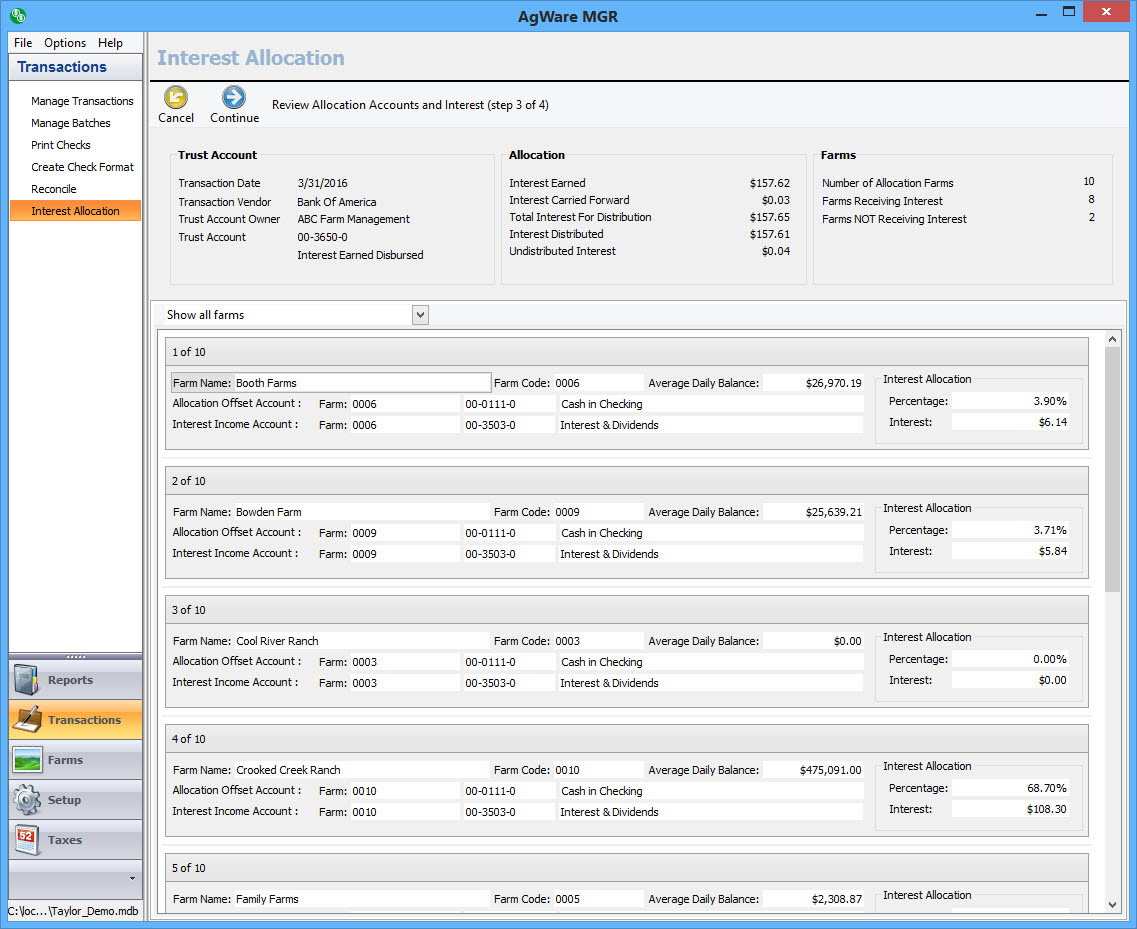The width and height of the screenshot is (1137, 929).
Task: Expand the Show all farms dropdown
Action: [x=420, y=315]
